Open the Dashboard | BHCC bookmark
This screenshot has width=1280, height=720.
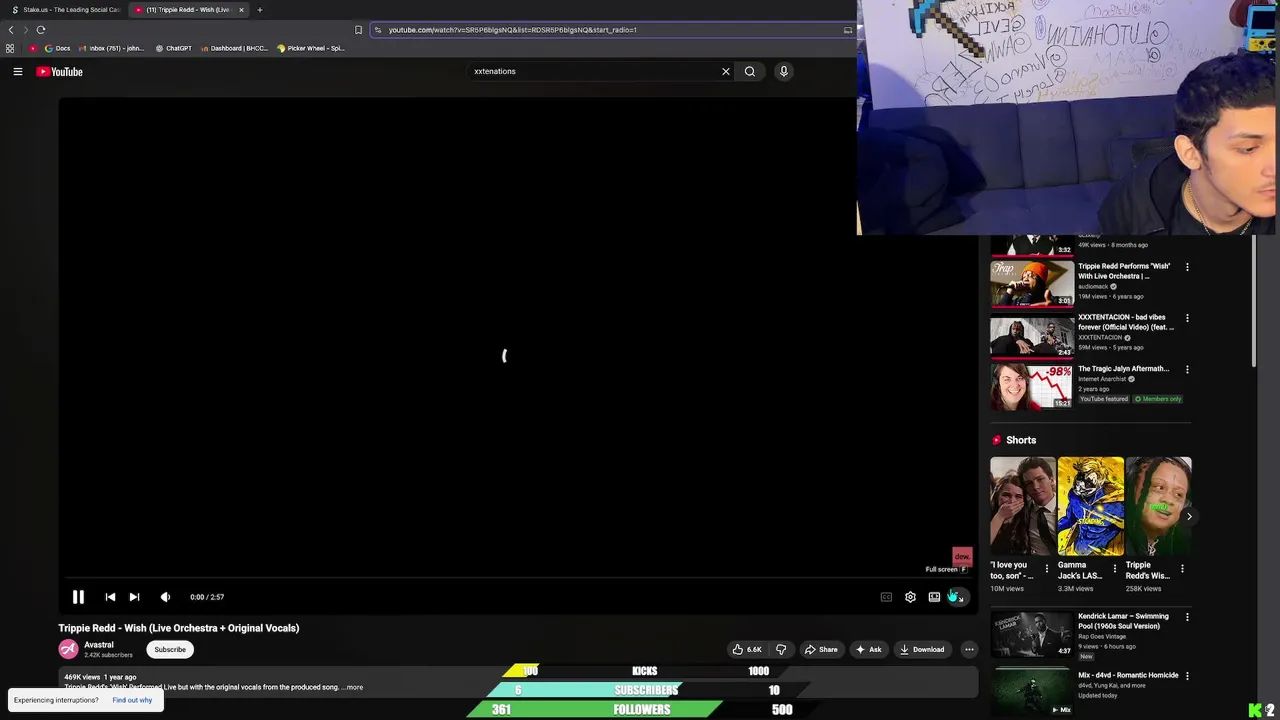coord(234,48)
